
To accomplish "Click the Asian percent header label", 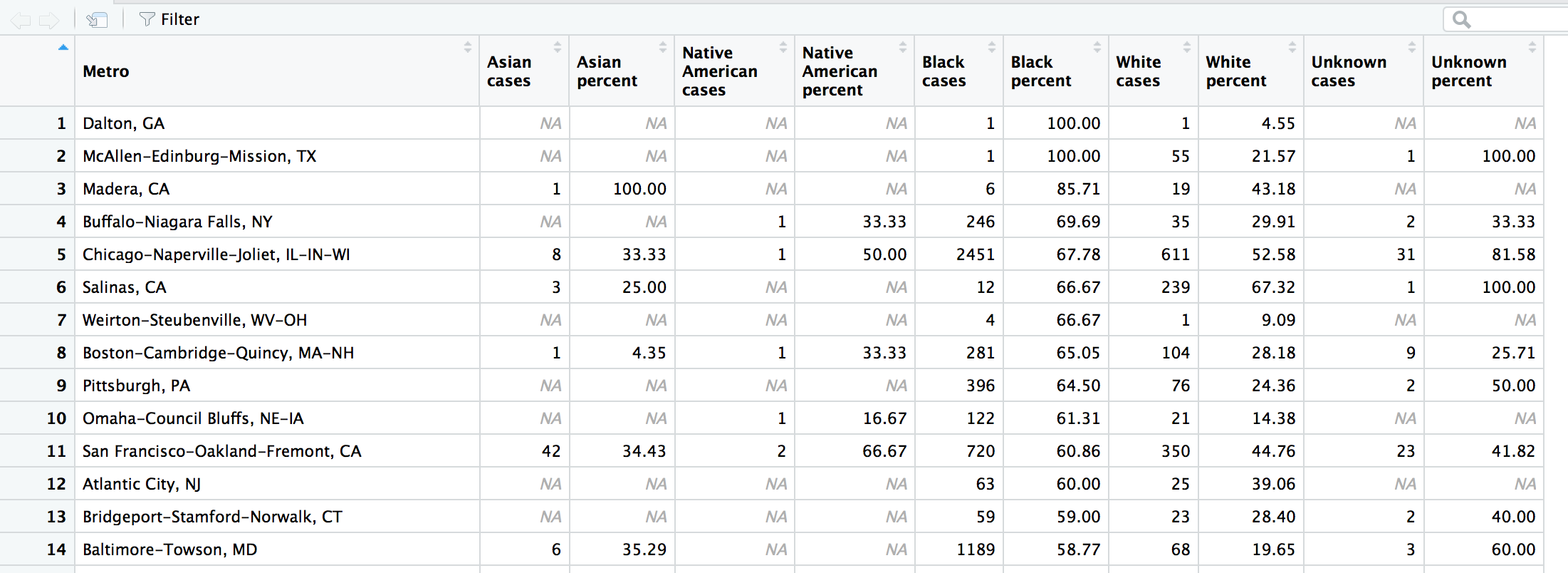I will tap(607, 71).
